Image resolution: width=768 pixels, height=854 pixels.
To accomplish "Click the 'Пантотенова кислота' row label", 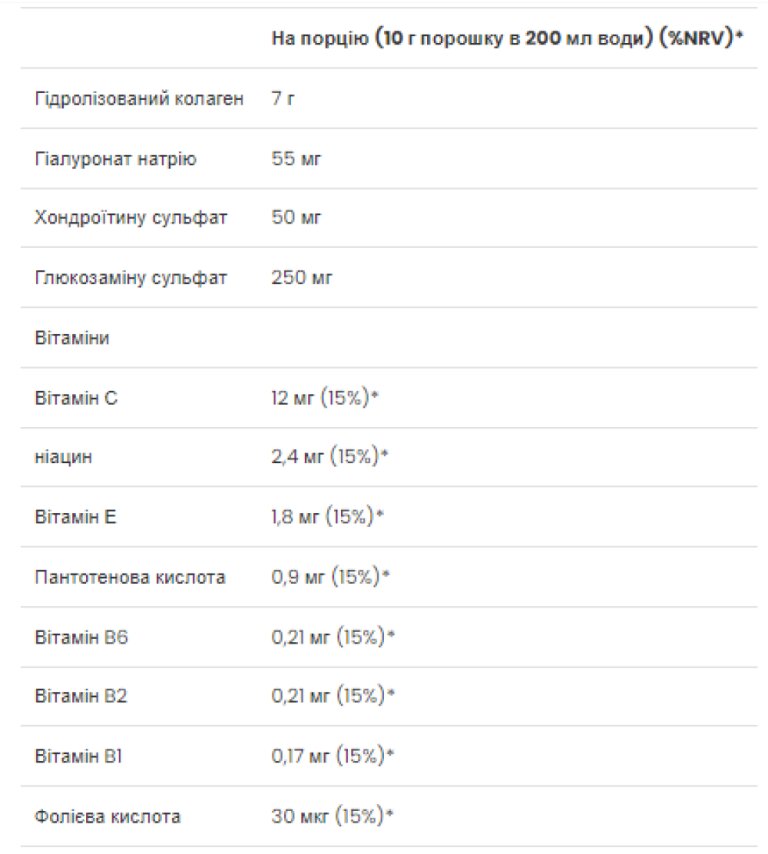I will [130, 577].
